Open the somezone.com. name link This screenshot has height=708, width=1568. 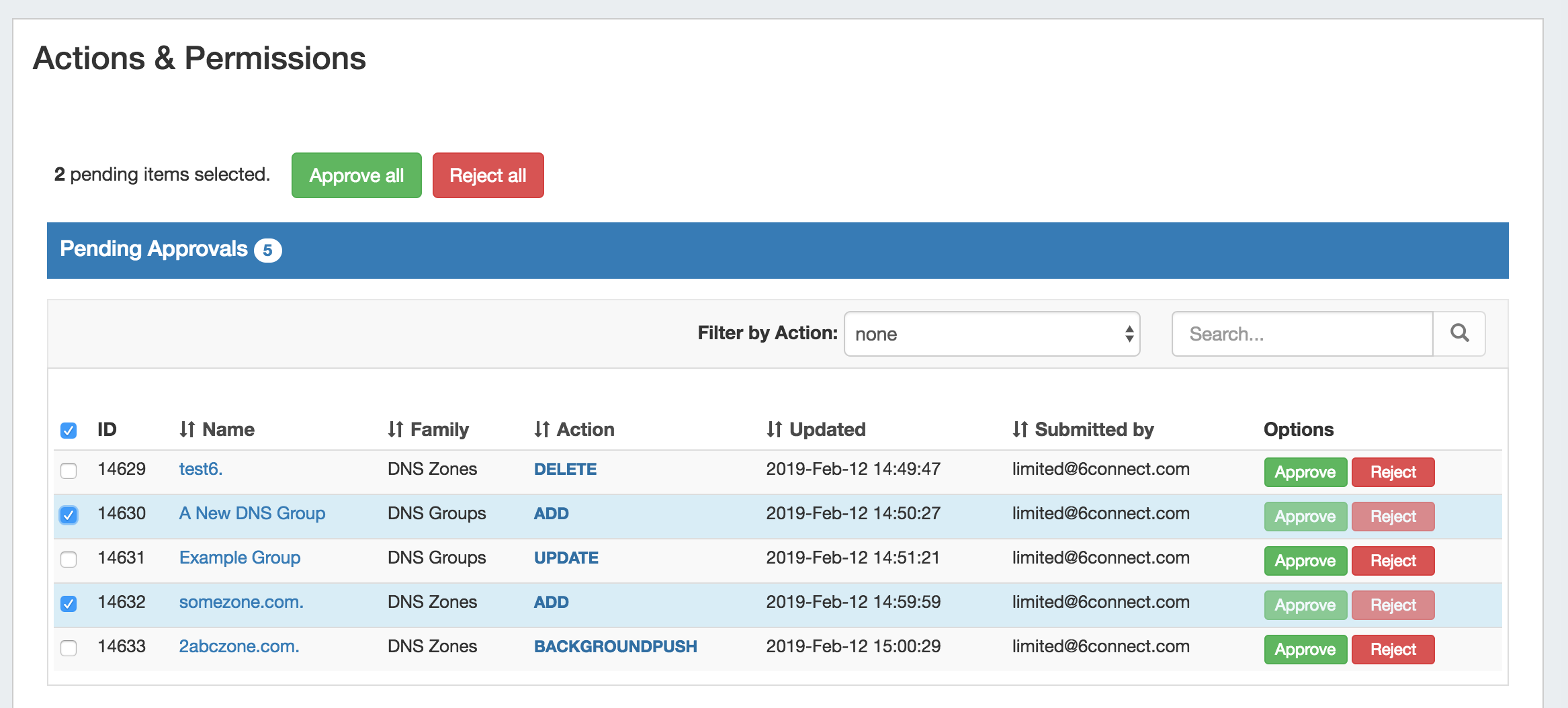pos(241,602)
